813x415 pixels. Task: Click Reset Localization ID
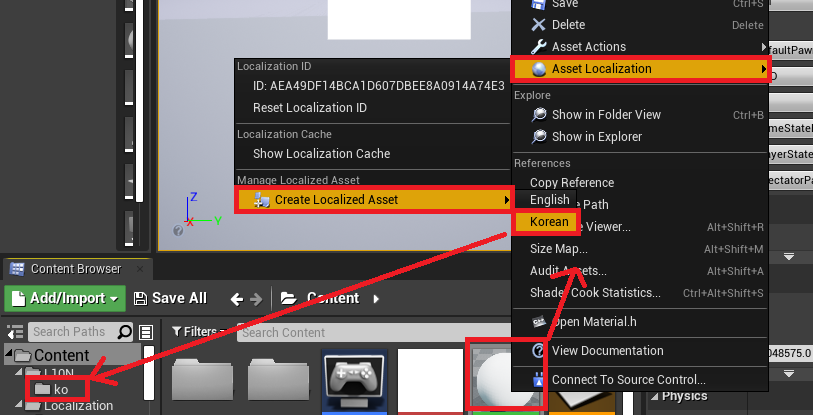click(x=310, y=108)
